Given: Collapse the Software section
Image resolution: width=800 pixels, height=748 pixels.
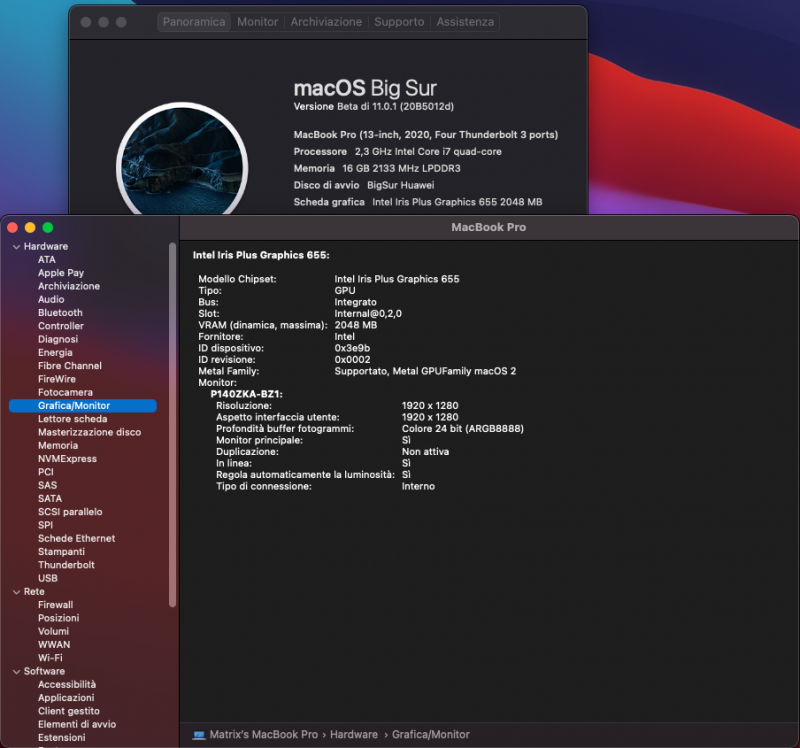Looking at the screenshot, I should (x=16, y=671).
